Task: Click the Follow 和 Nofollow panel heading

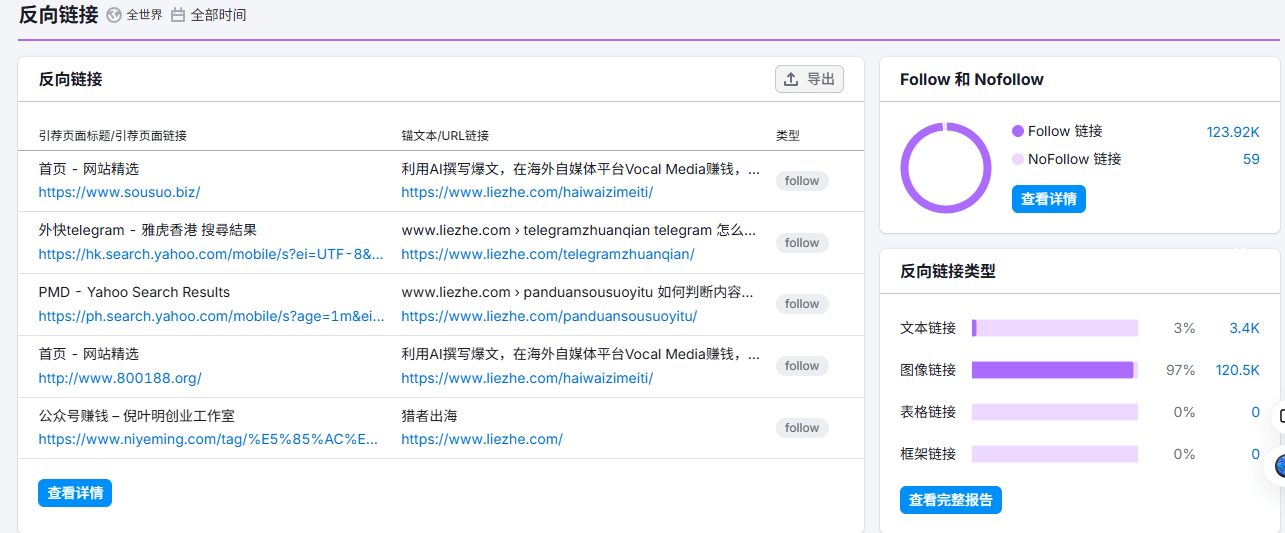Action: point(972,79)
